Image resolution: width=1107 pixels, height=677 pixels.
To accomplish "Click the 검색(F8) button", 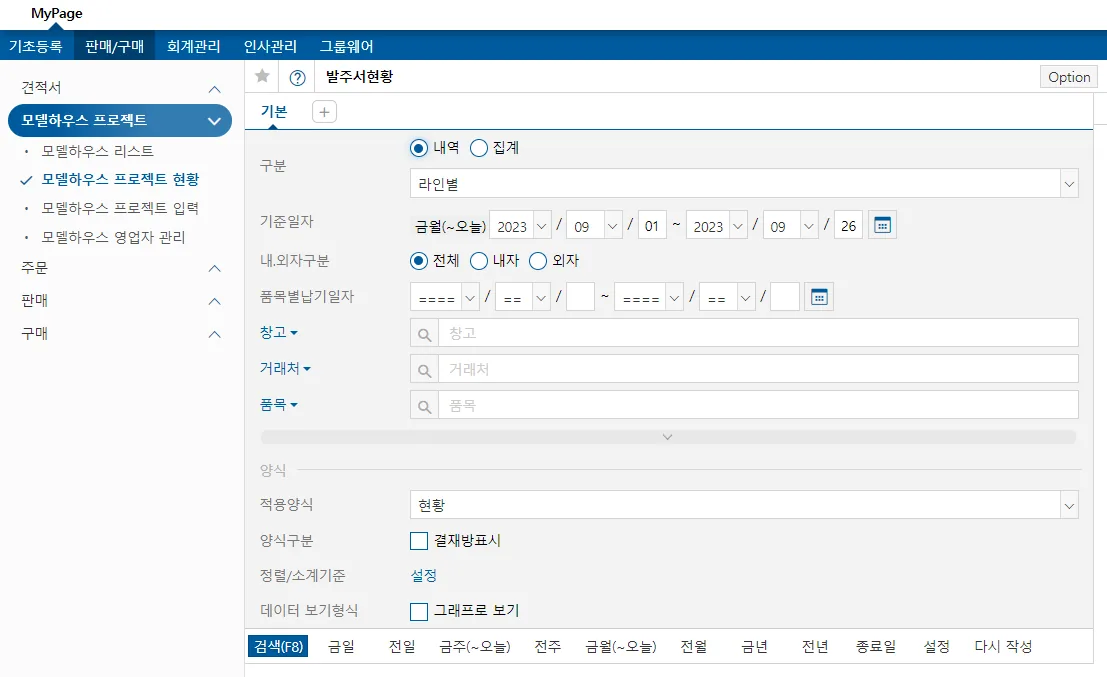I will point(278,646).
